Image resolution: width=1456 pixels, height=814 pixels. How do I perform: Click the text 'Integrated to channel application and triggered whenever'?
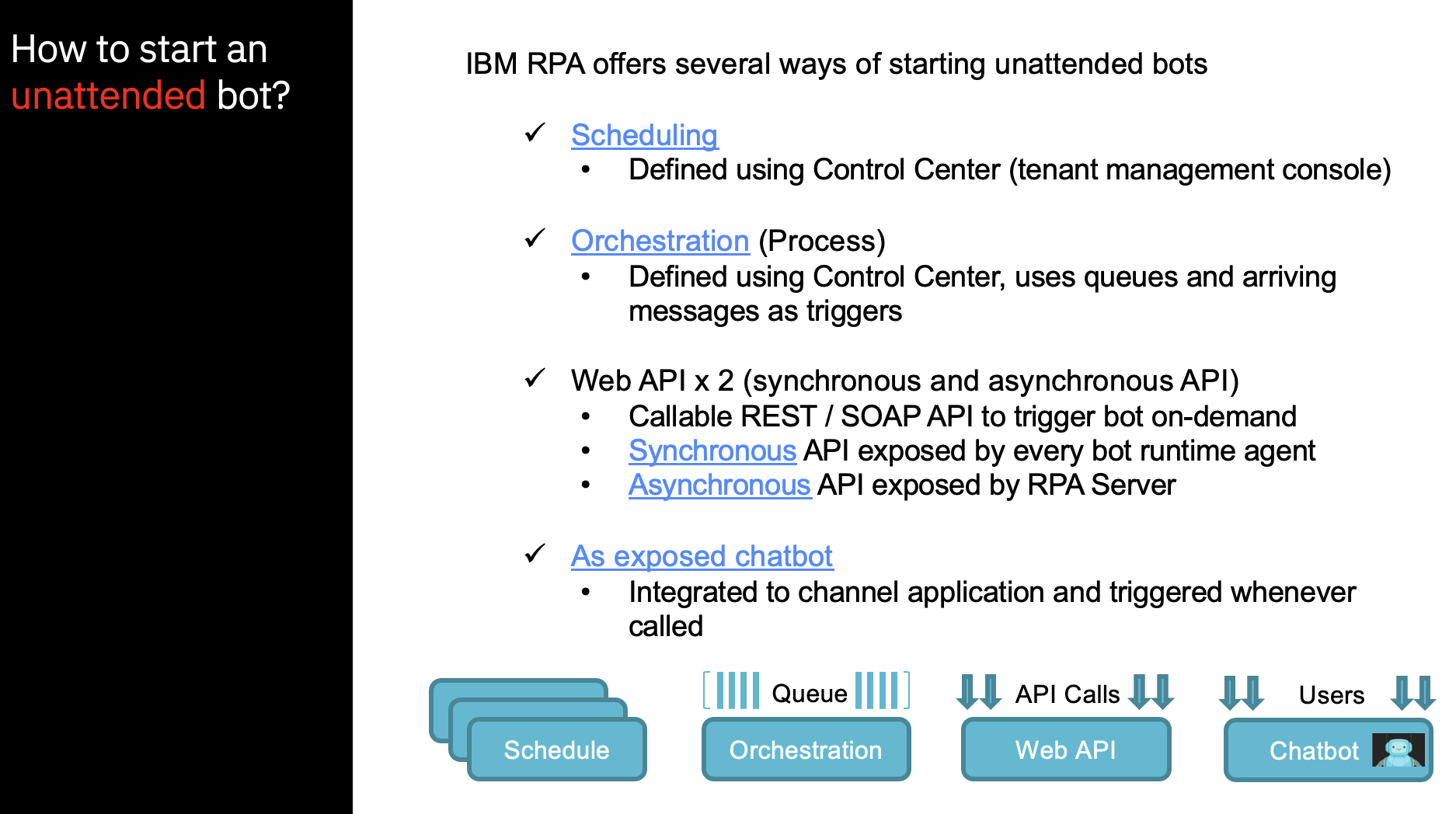tap(992, 592)
